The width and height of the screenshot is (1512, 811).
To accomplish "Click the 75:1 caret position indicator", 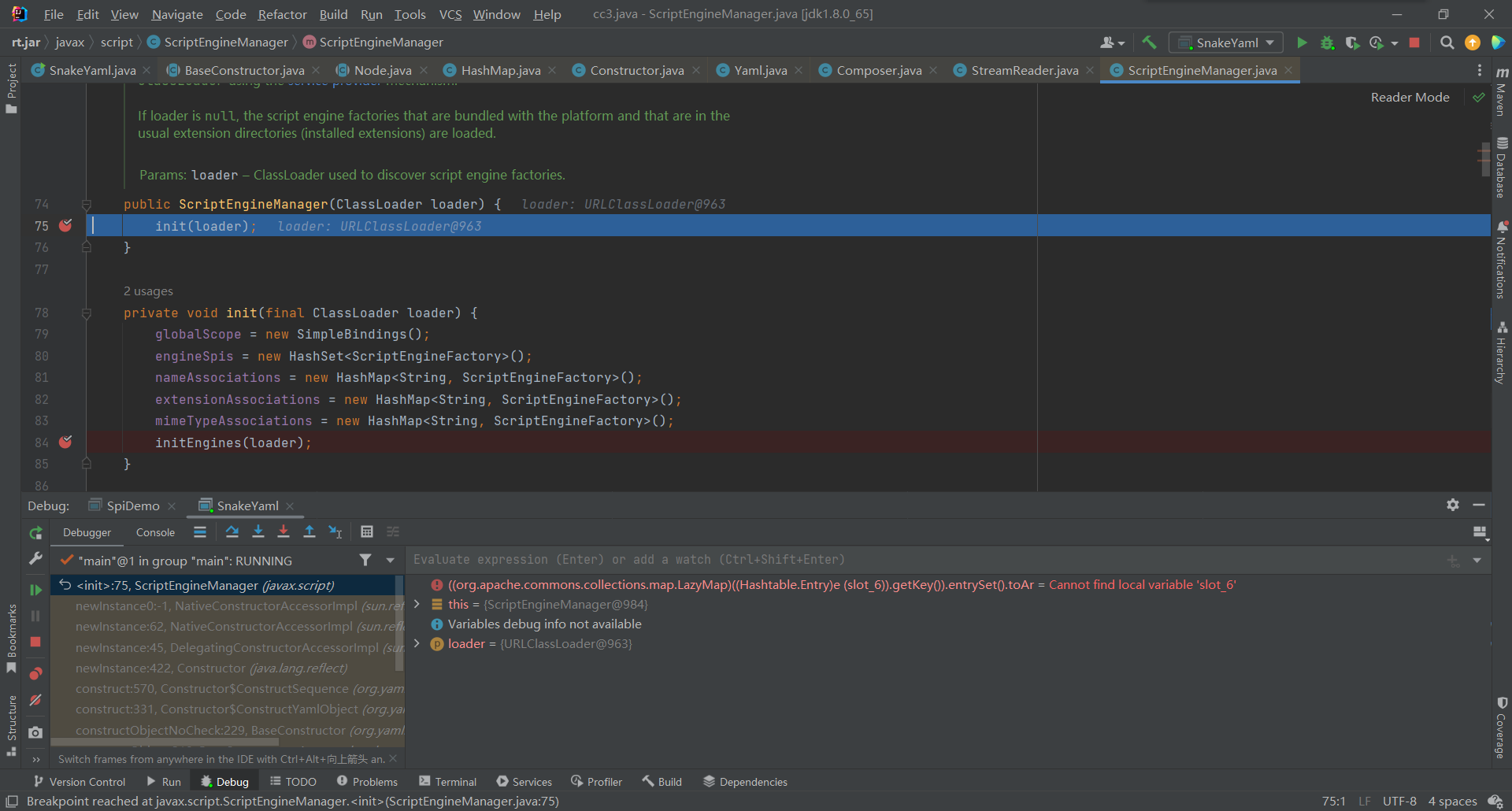I will [x=1333, y=801].
